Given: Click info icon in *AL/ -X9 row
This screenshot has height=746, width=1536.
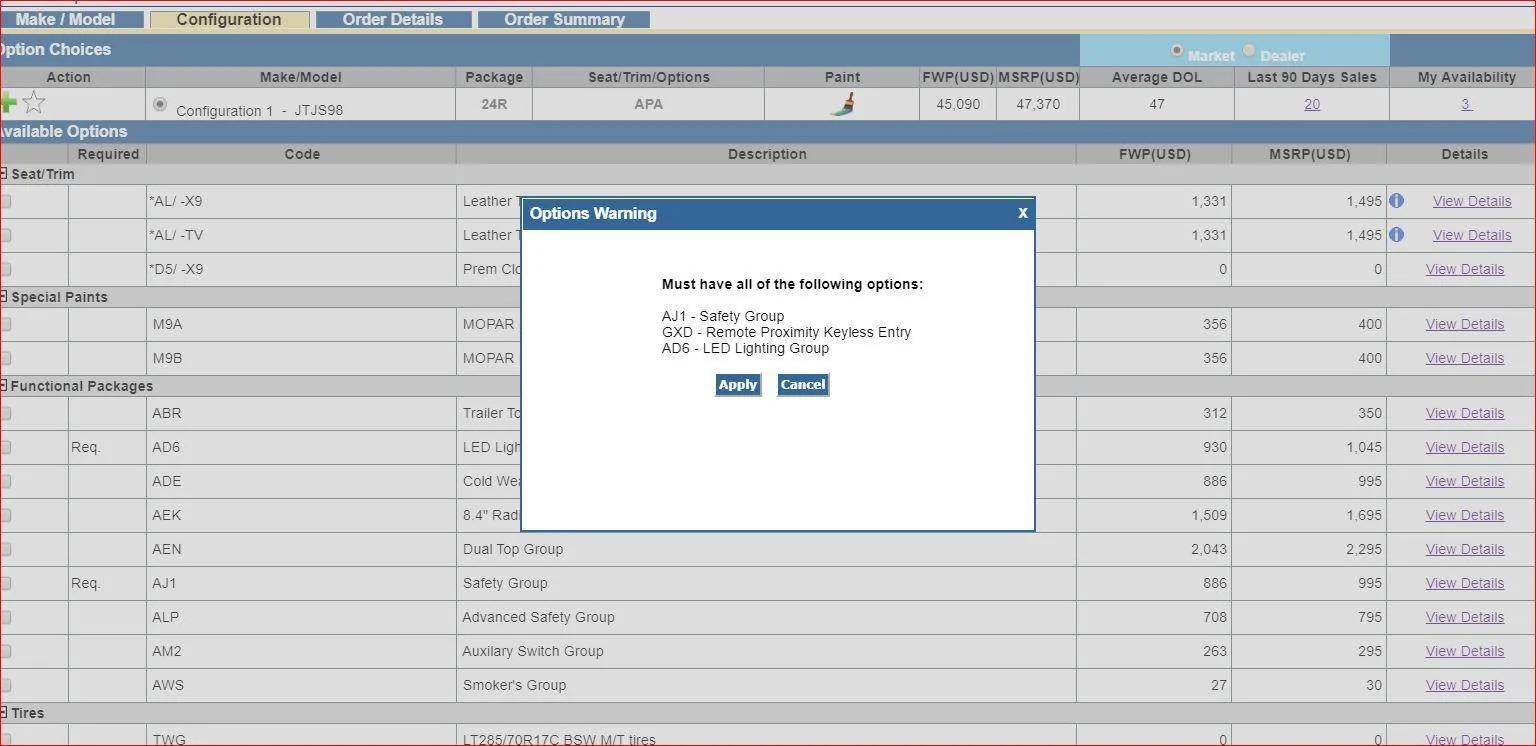Looking at the screenshot, I should pyautogui.click(x=1397, y=201).
